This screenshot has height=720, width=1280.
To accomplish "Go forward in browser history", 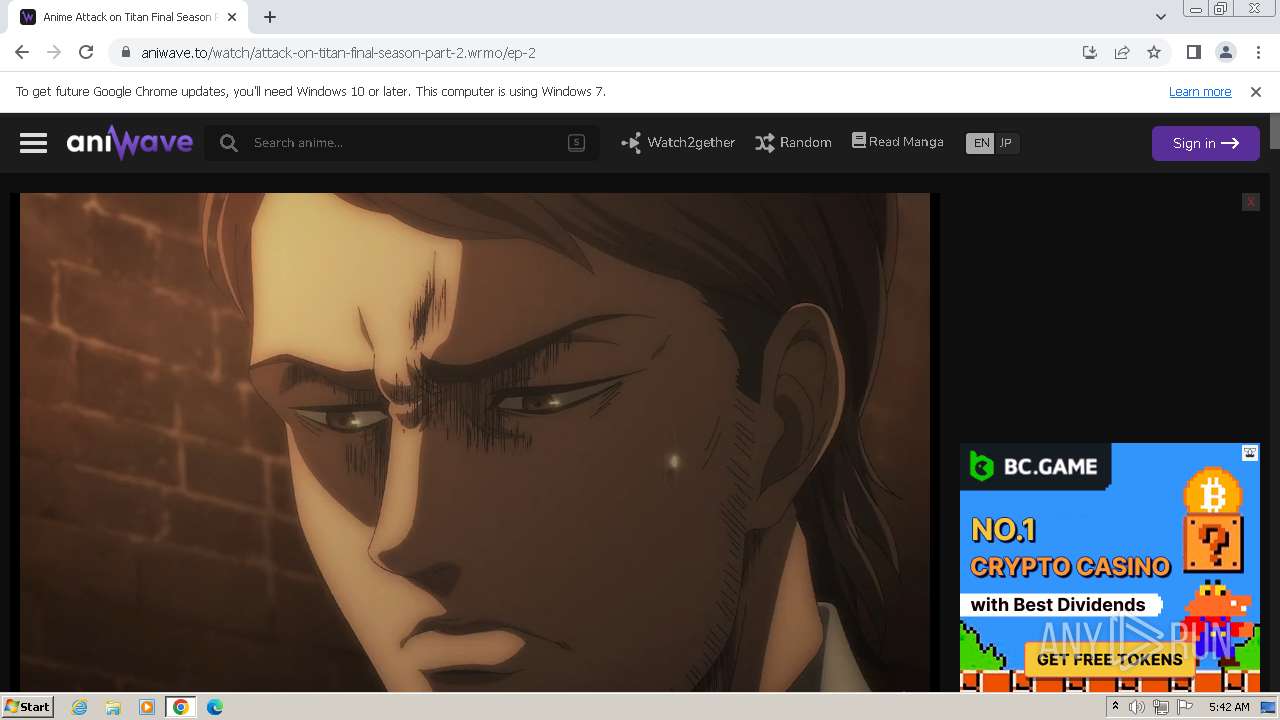I will pos(54,52).
